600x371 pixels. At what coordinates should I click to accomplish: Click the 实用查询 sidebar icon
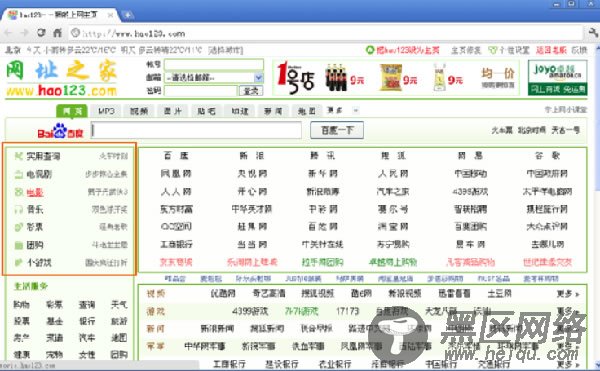pos(19,156)
